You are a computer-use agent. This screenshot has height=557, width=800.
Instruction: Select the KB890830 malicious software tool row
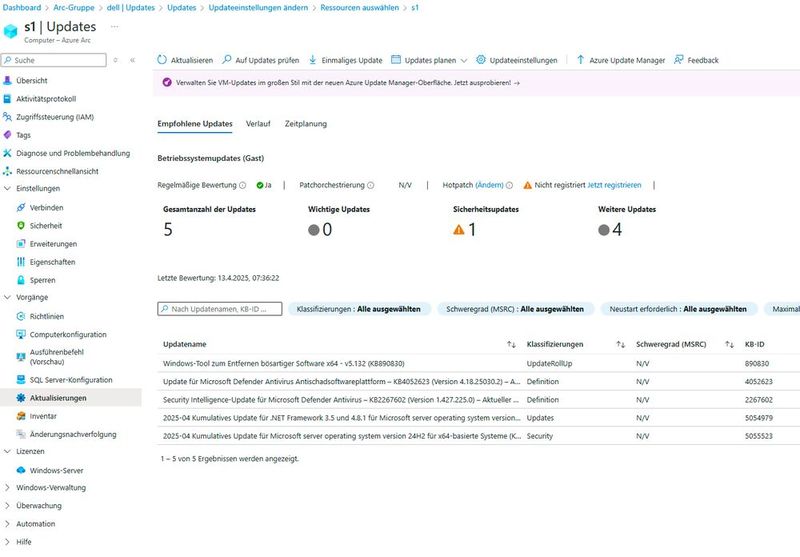click(x=477, y=364)
